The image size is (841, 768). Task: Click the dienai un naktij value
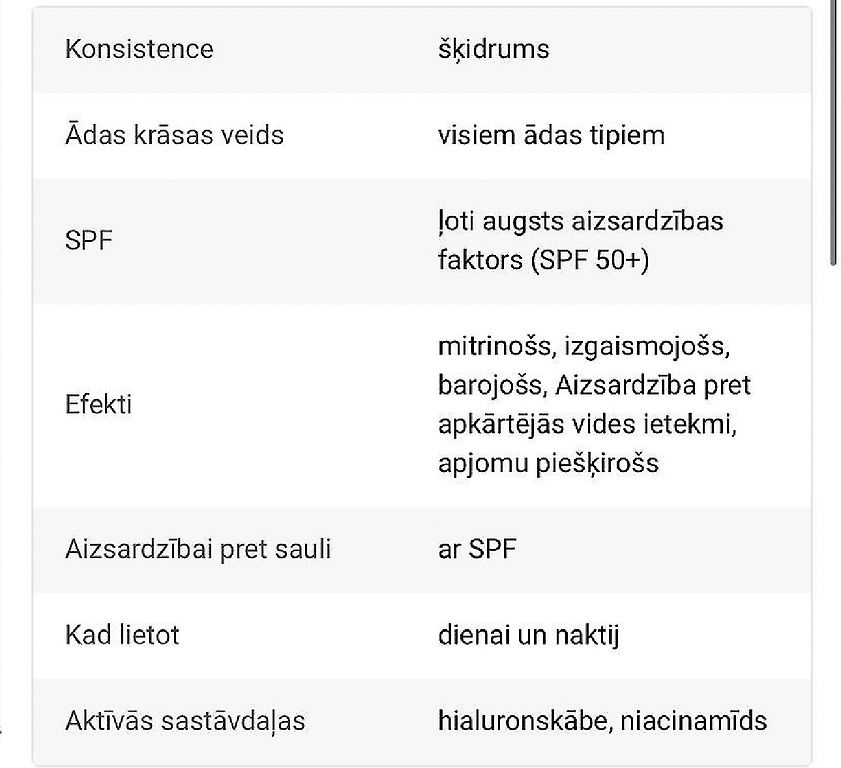[x=529, y=636]
